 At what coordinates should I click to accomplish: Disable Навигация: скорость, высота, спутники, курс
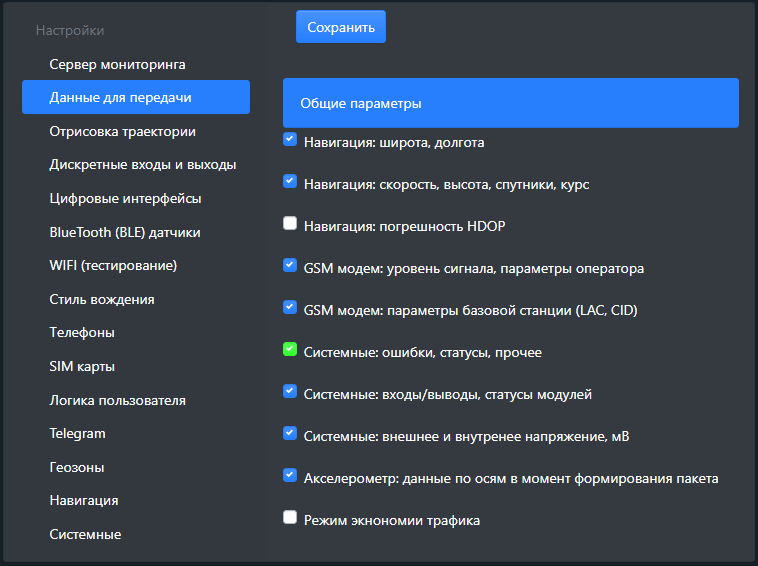coord(290,182)
